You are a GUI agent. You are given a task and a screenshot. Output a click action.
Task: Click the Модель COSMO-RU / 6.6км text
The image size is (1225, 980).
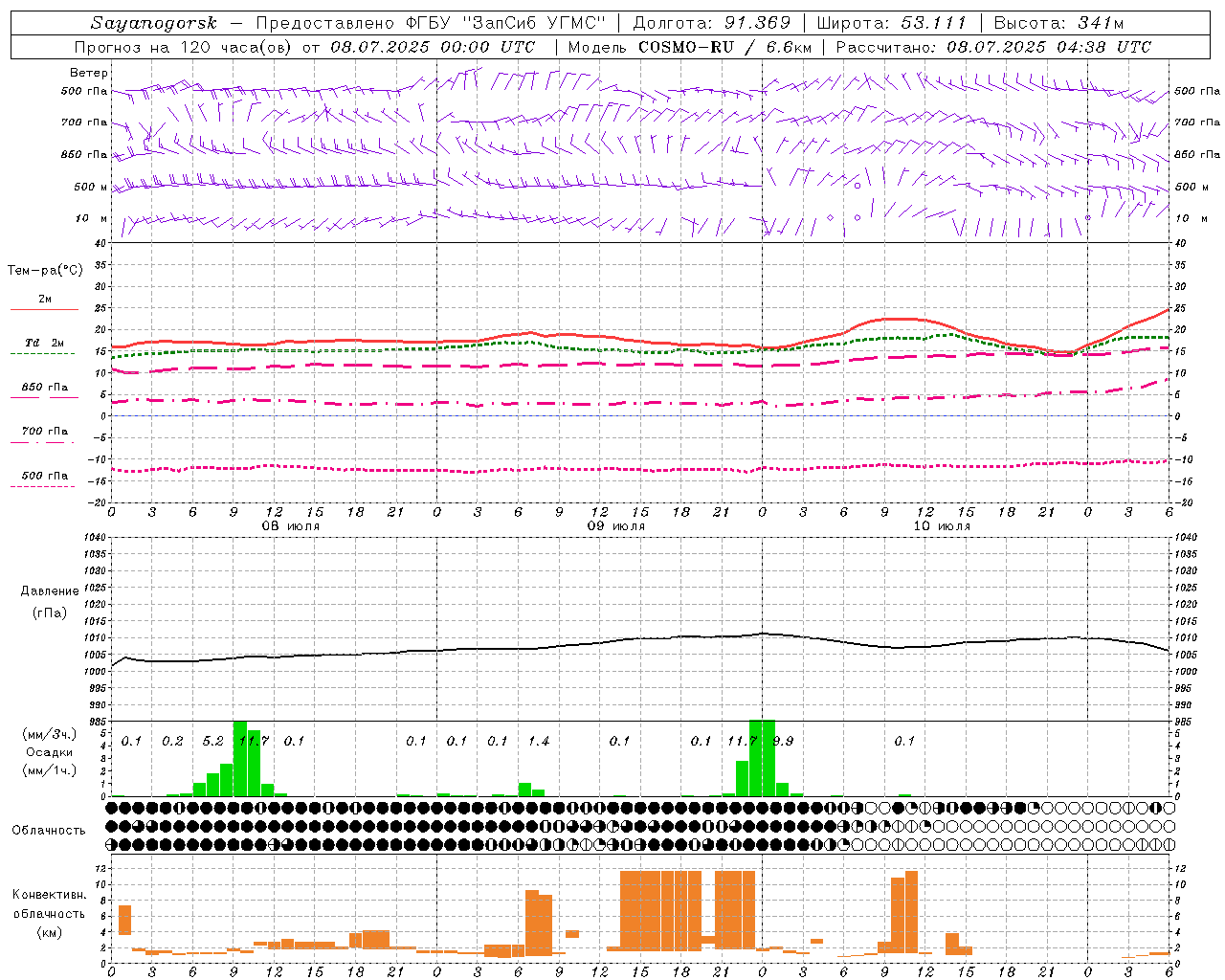click(x=689, y=47)
